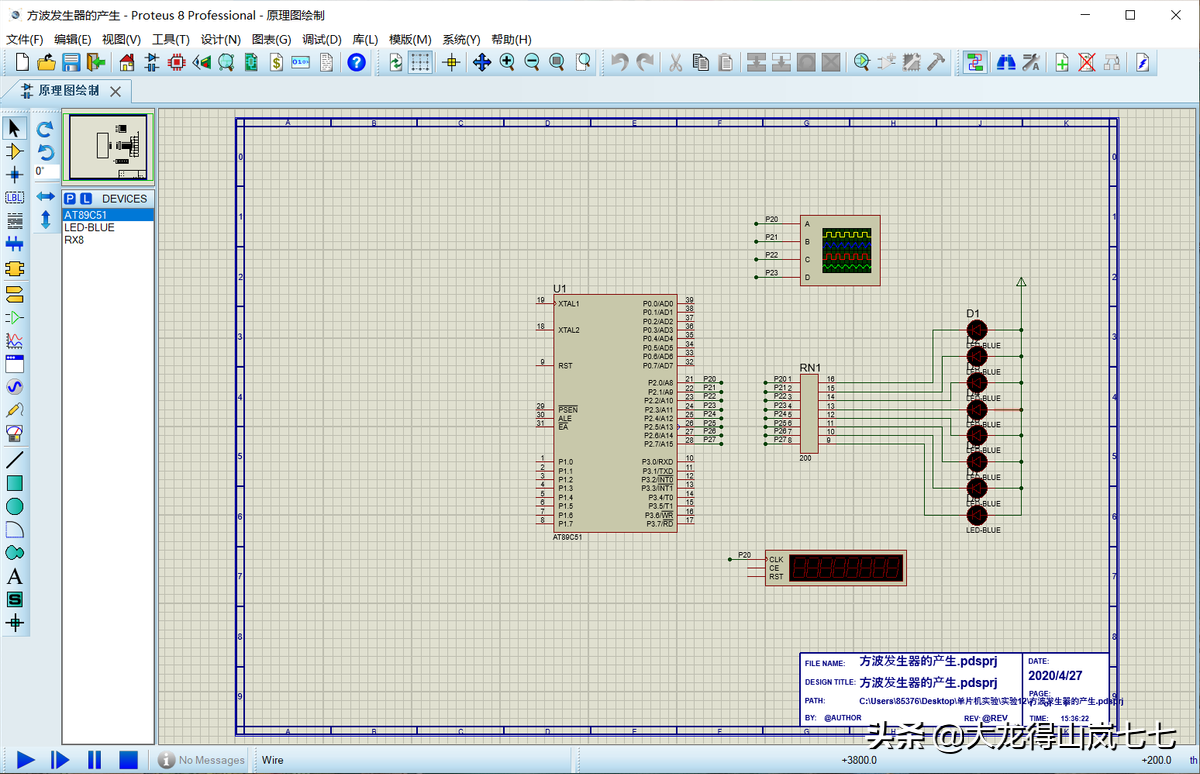Click the Save Project toolbar icon

click(x=71, y=62)
